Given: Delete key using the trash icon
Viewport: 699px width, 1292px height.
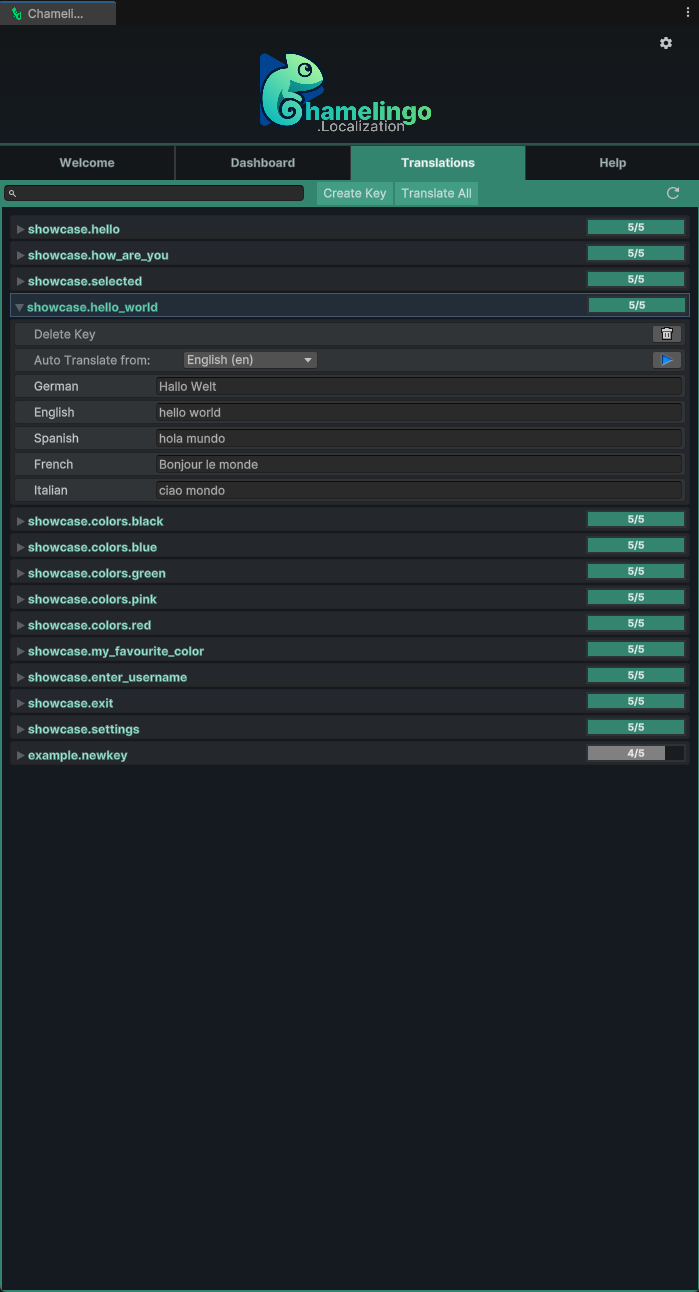Looking at the screenshot, I should coord(667,334).
